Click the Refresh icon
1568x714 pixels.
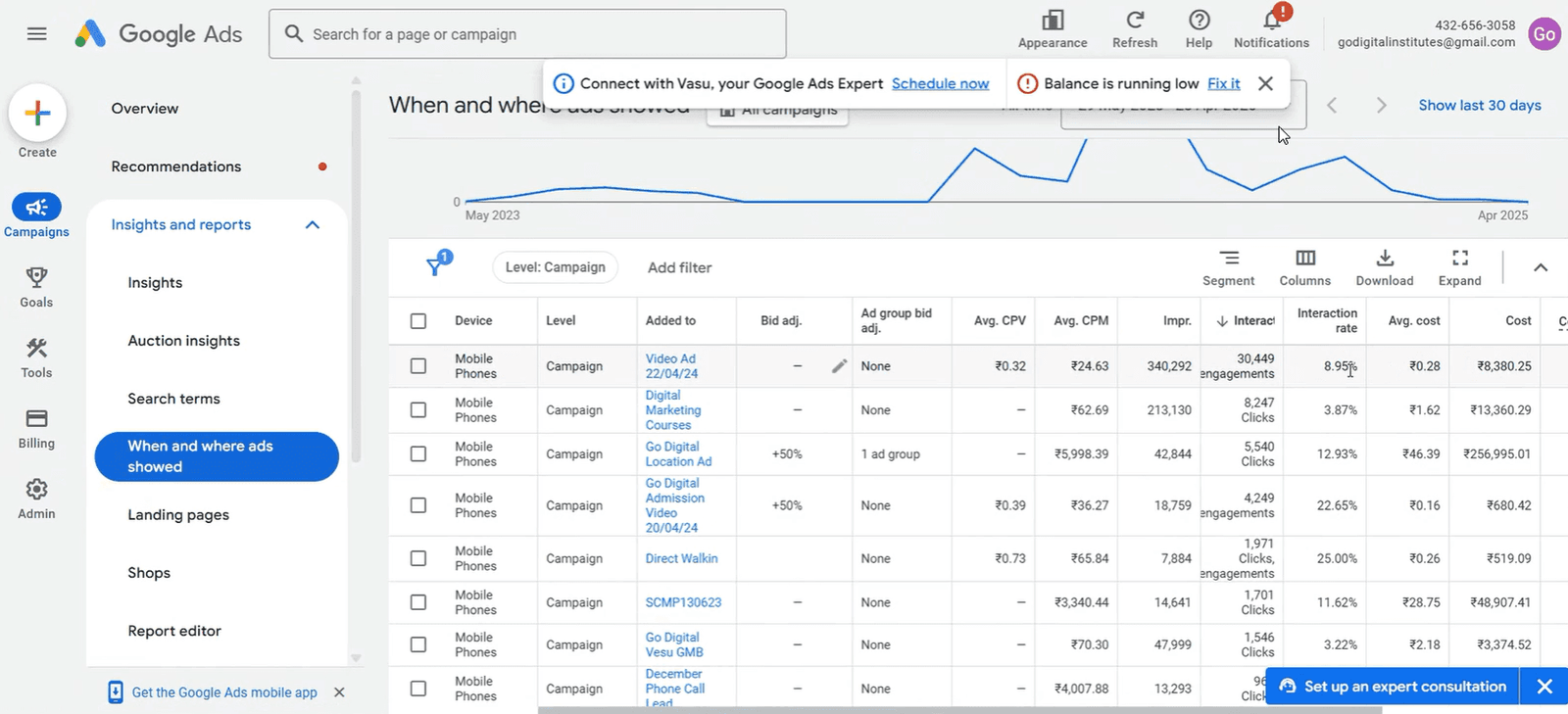1135,21
